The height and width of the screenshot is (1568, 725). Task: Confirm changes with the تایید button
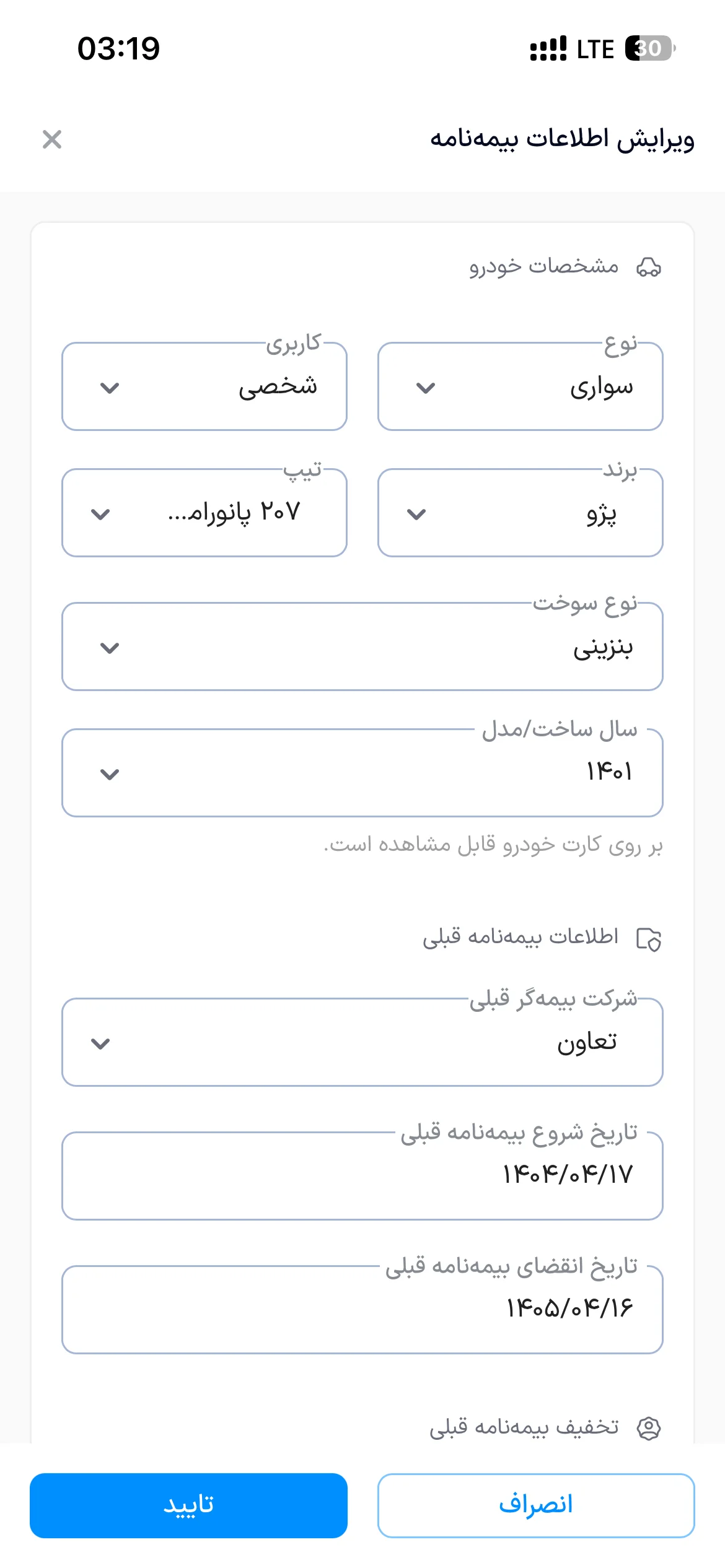point(188,1505)
